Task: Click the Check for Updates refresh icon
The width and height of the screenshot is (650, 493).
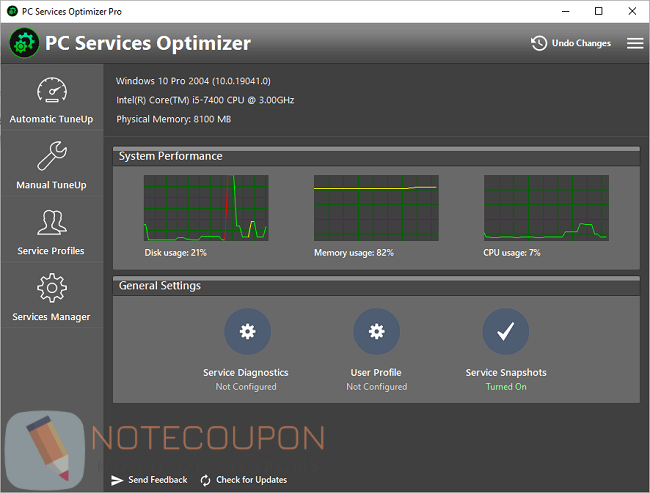Action: 205,480
